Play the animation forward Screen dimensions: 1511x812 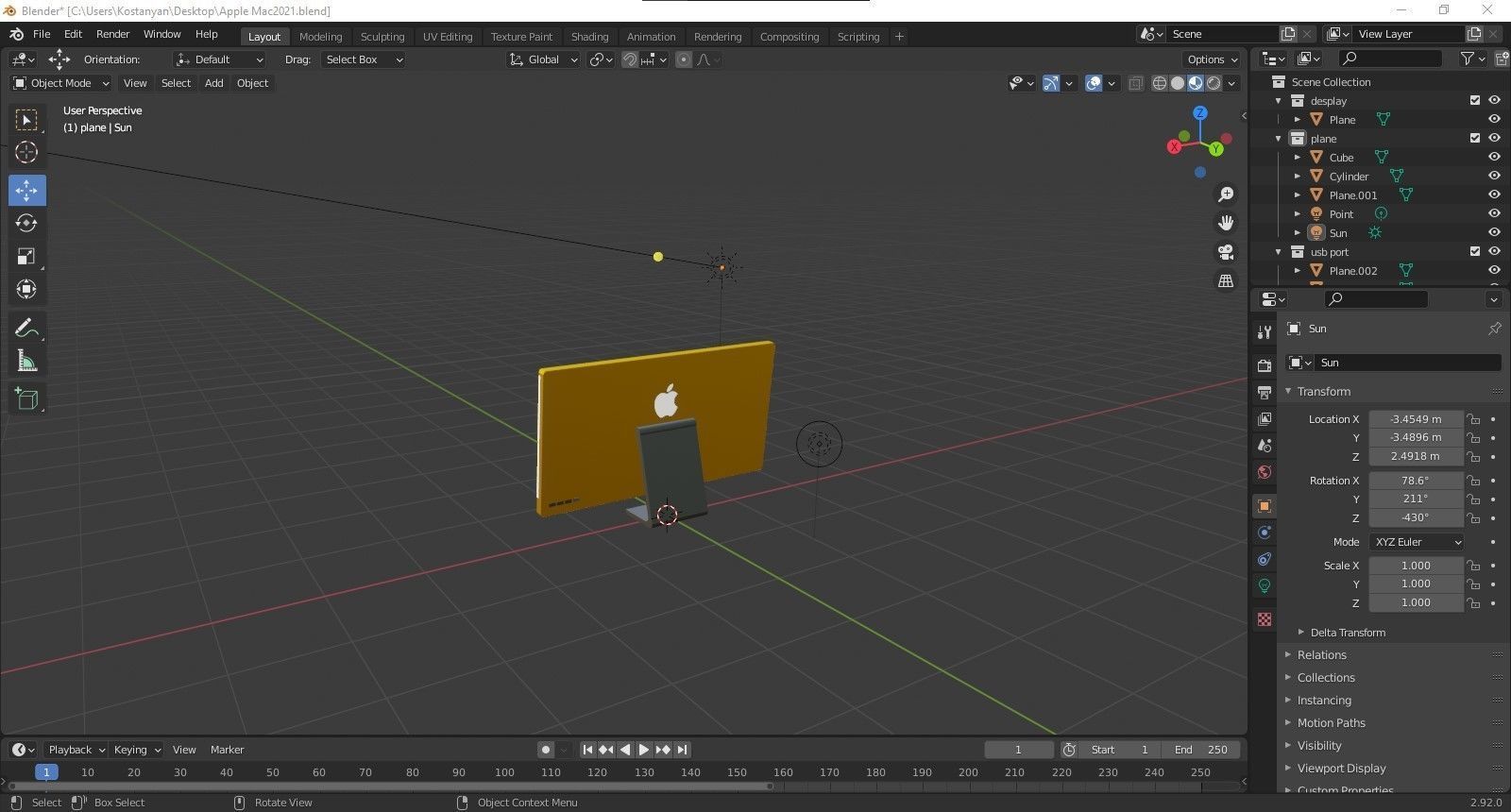click(644, 750)
